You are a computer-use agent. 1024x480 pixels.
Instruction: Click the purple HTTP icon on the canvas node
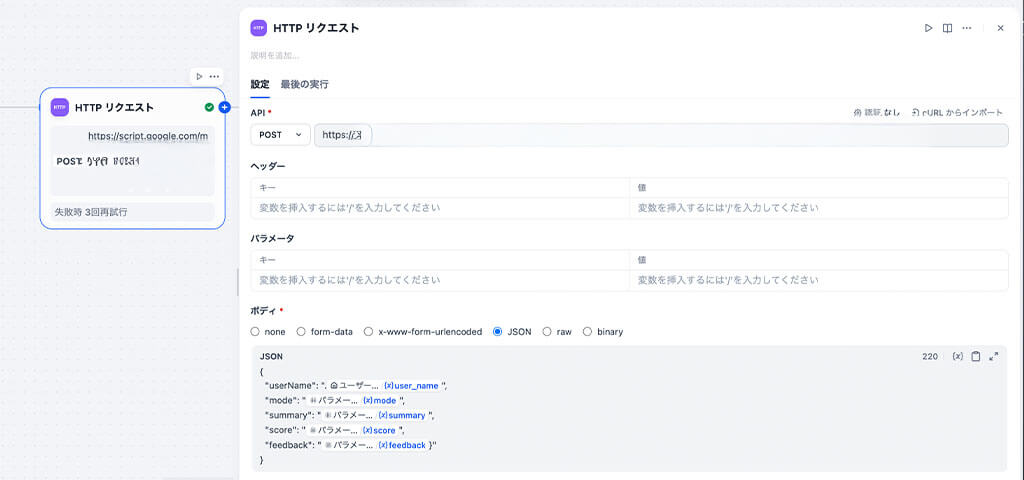click(59, 108)
